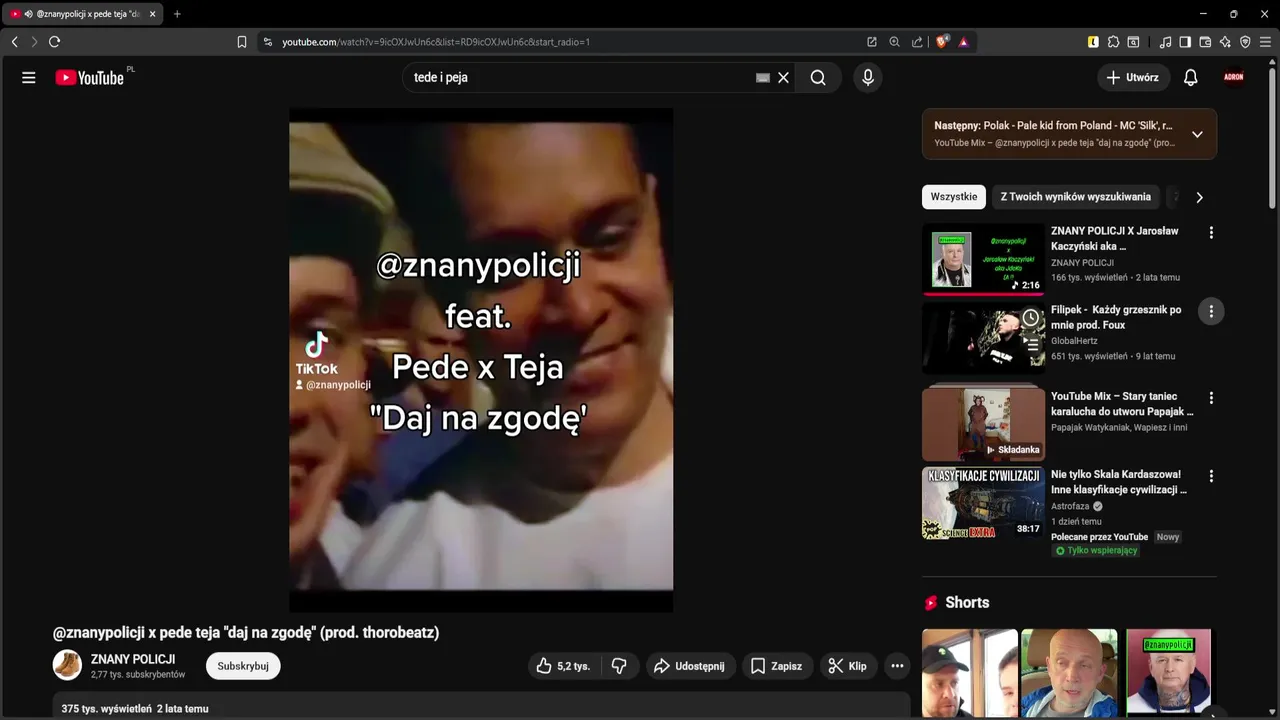Click the share icon in the address bar

point(917,42)
